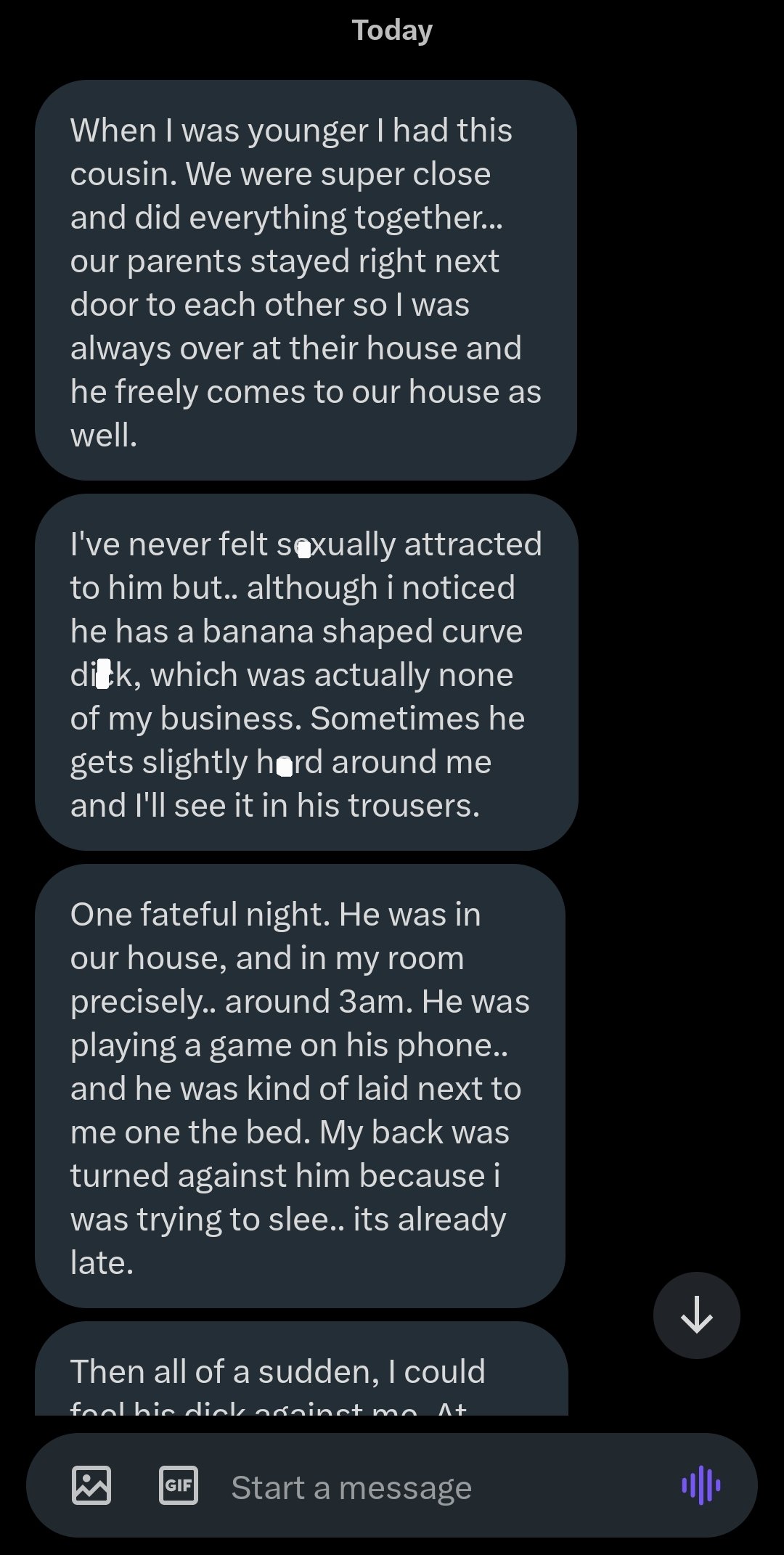
Task: Tap the message starting "One fateful night"
Action: tap(300, 1086)
